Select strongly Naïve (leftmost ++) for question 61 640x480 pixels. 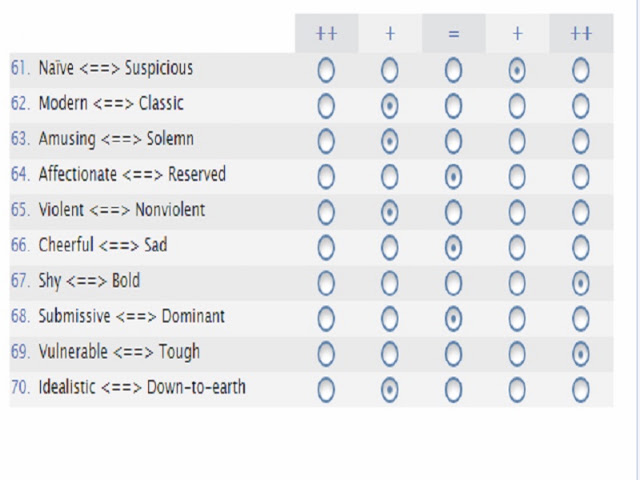click(x=326, y=70)
